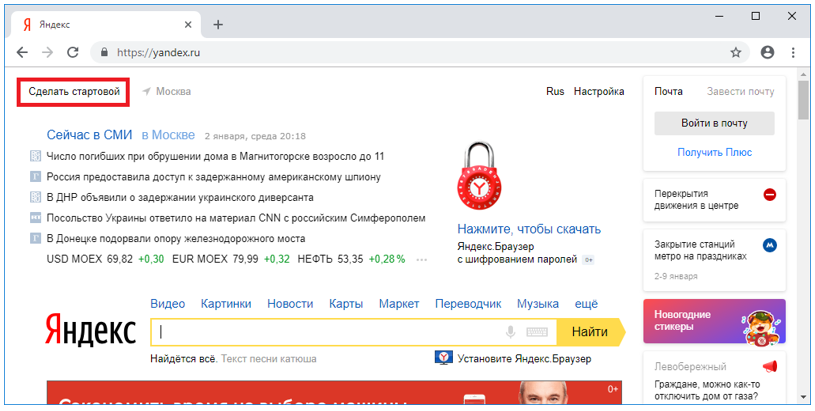Open headline about задержанному американскому шпиону
This screenshot has height=411, width=815.
(214, 177)
